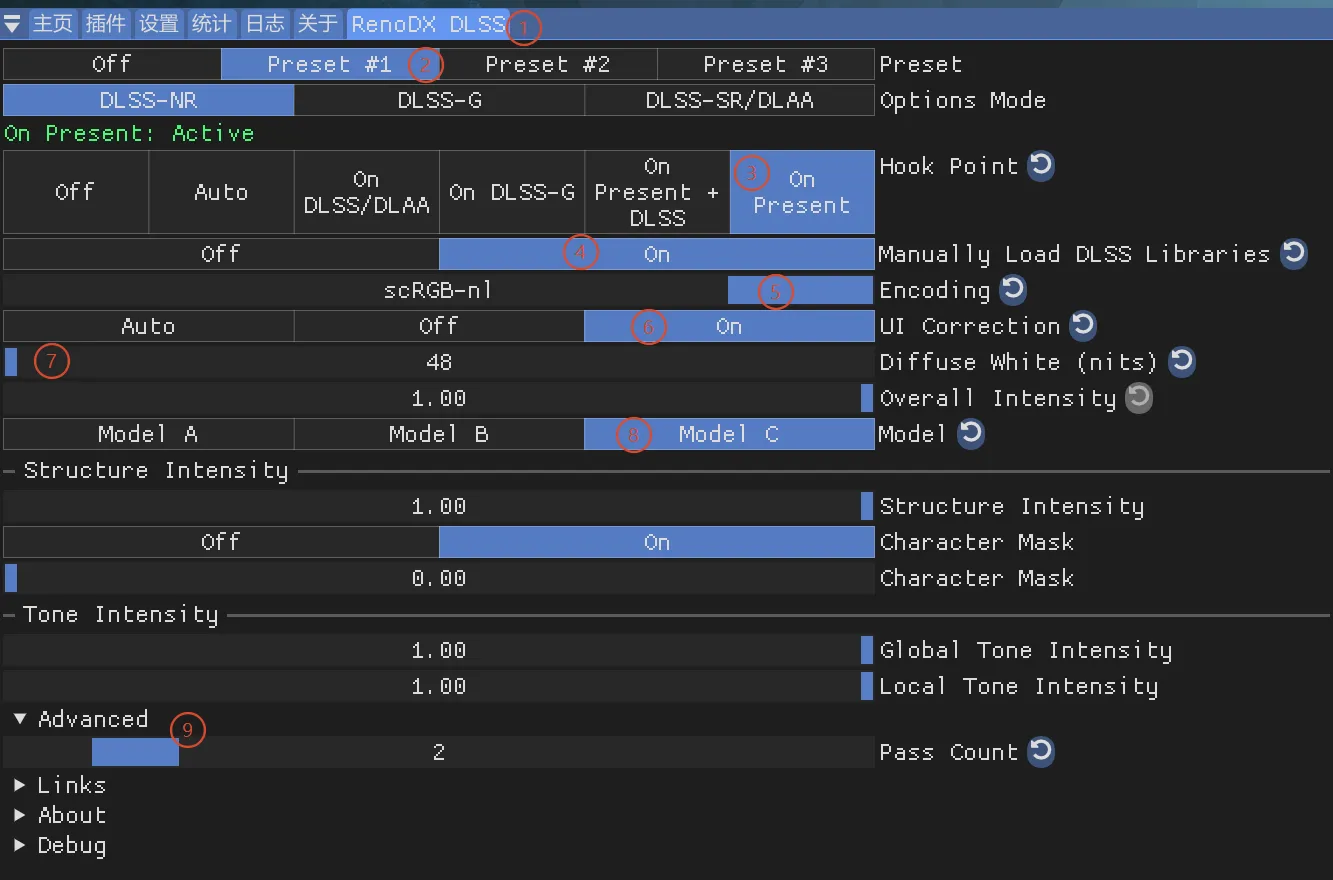The image size is (1333, 880).
Task: Reset the UI Correction setting
Action: [x=1083, y=326]
